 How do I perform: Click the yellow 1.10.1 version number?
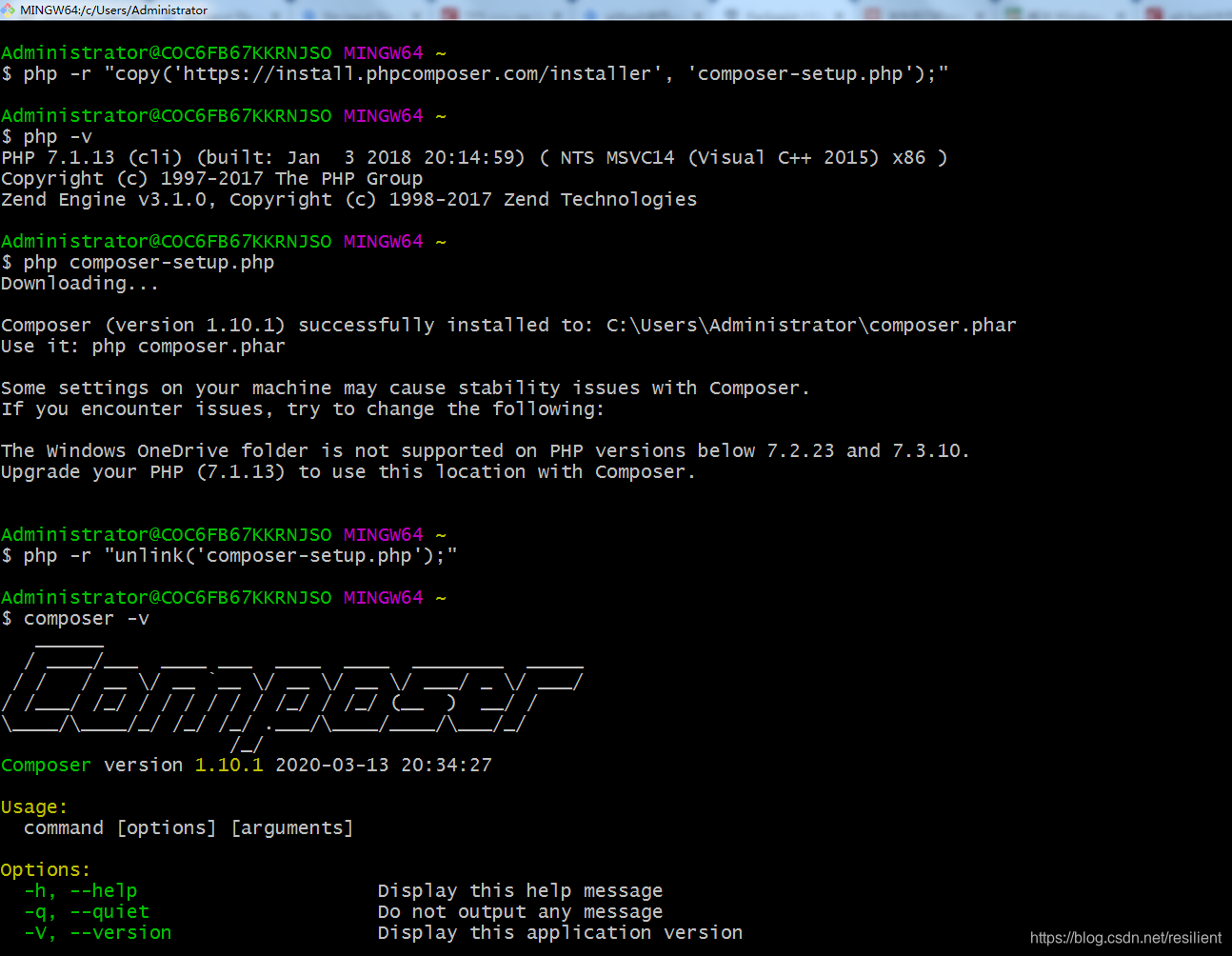pyautogui.click(x=229, y=765)
